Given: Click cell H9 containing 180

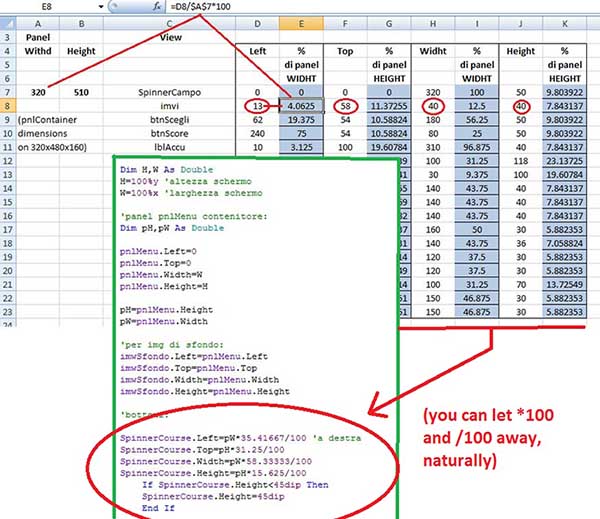Looking at the screenshot, I should [x=433, y=120].
